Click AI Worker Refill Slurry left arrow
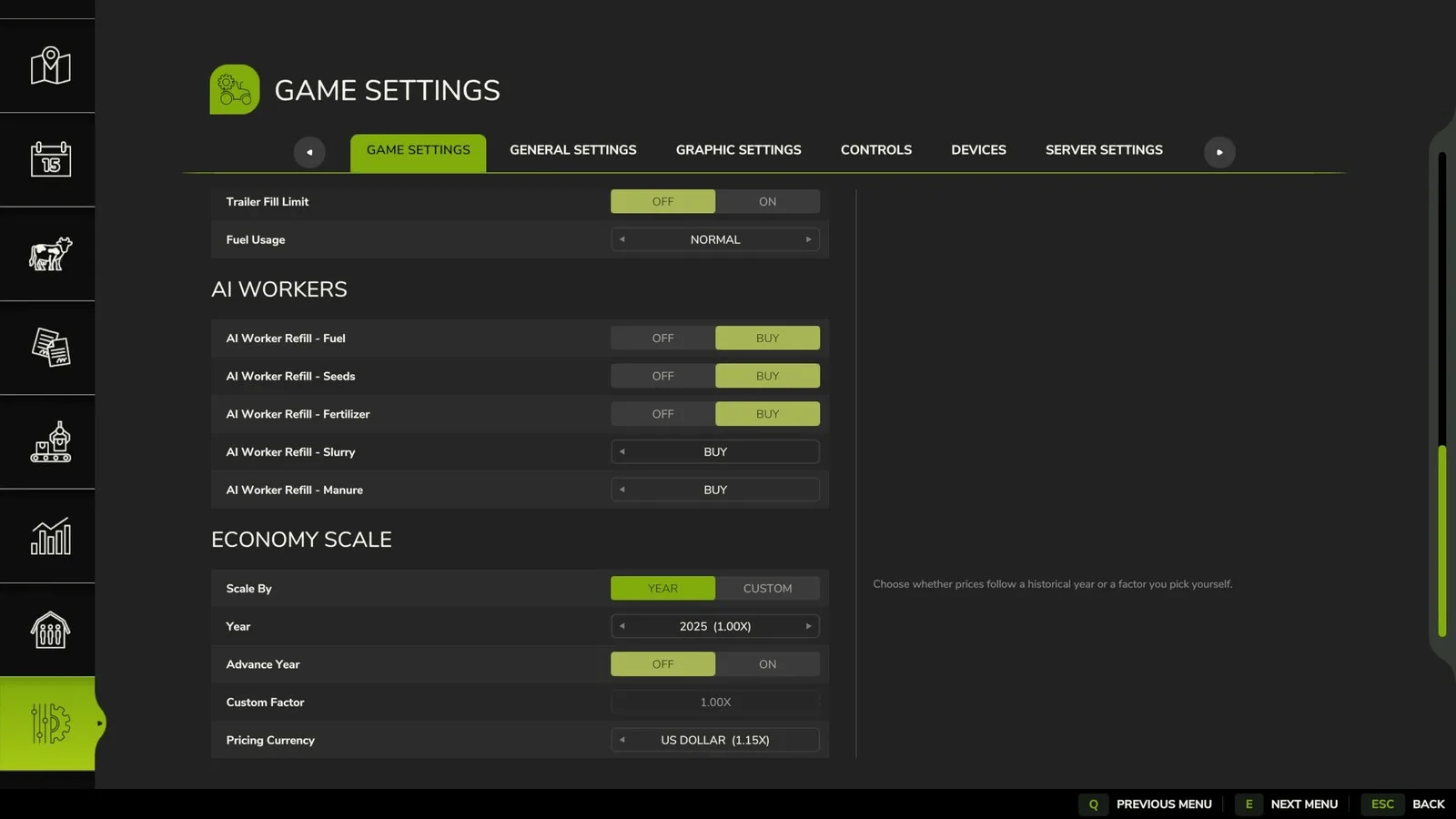The height and width of the screenshot is (819, 1456). 622,451
